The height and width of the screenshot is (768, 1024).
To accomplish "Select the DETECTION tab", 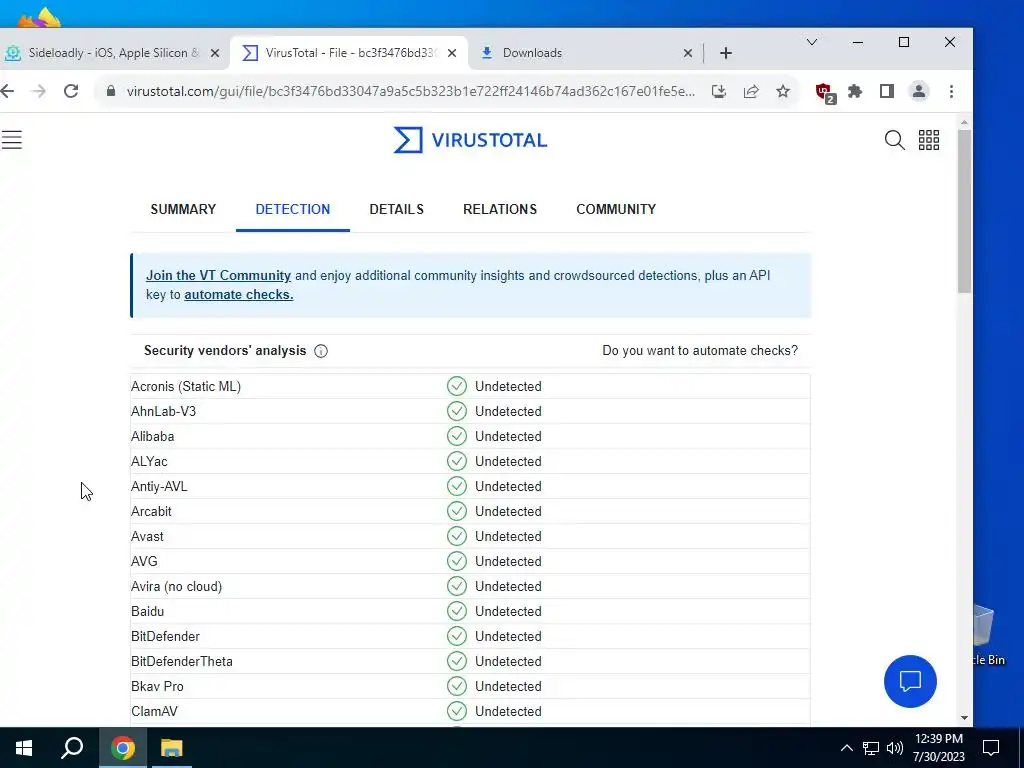I will 293,209.
